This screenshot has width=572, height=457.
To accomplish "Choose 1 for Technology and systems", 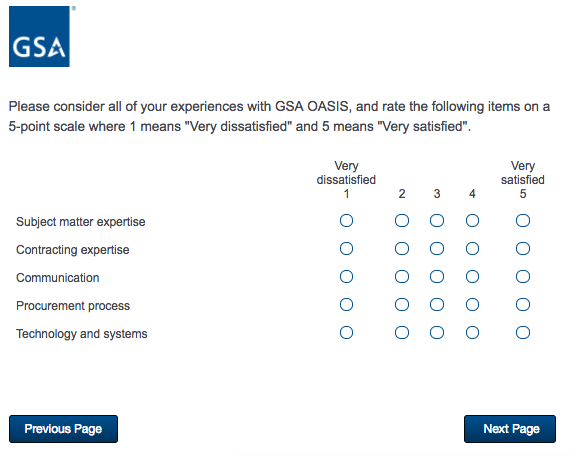I will [346, 333].
